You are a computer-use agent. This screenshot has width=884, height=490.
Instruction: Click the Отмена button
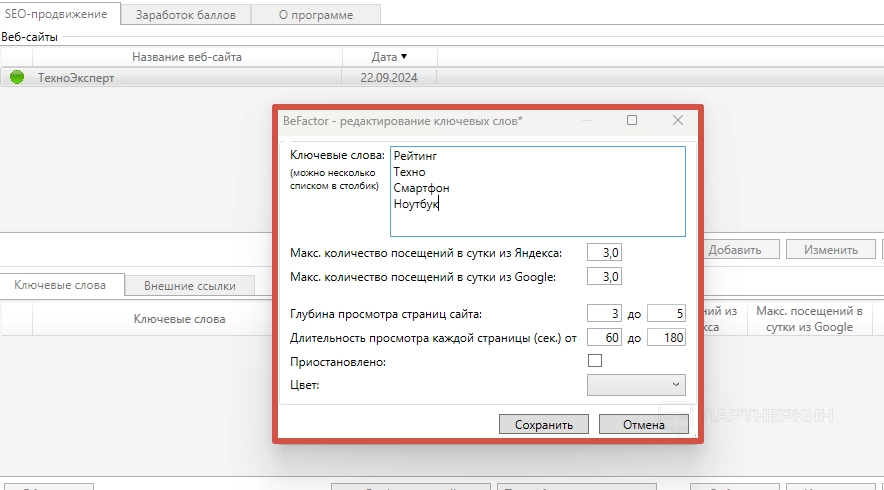coord(643,424)
